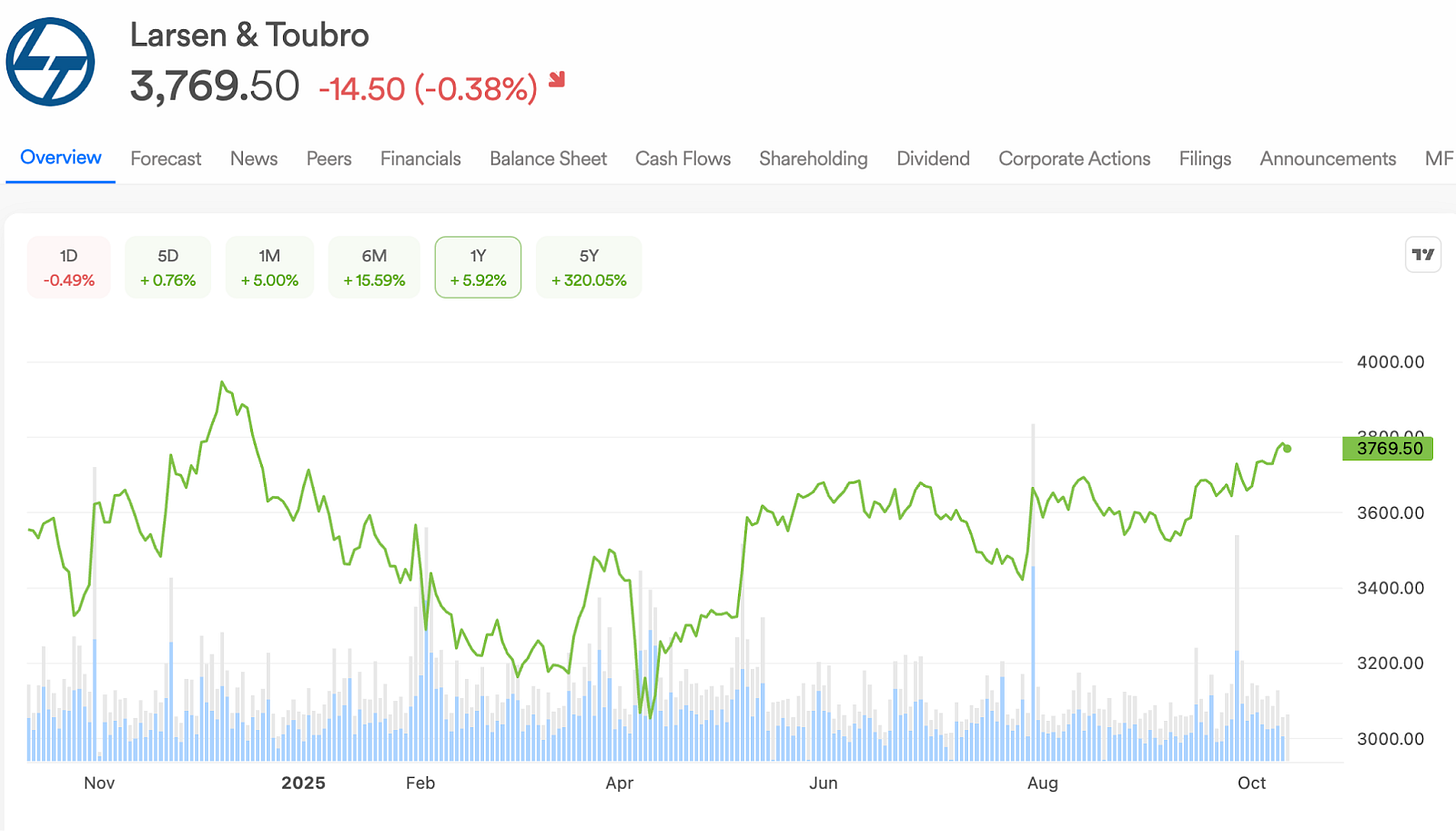This screenshot has width=1456, height=831.
Task: Click the 4000.00 y-axis label
Action: tap(1389, 362)
